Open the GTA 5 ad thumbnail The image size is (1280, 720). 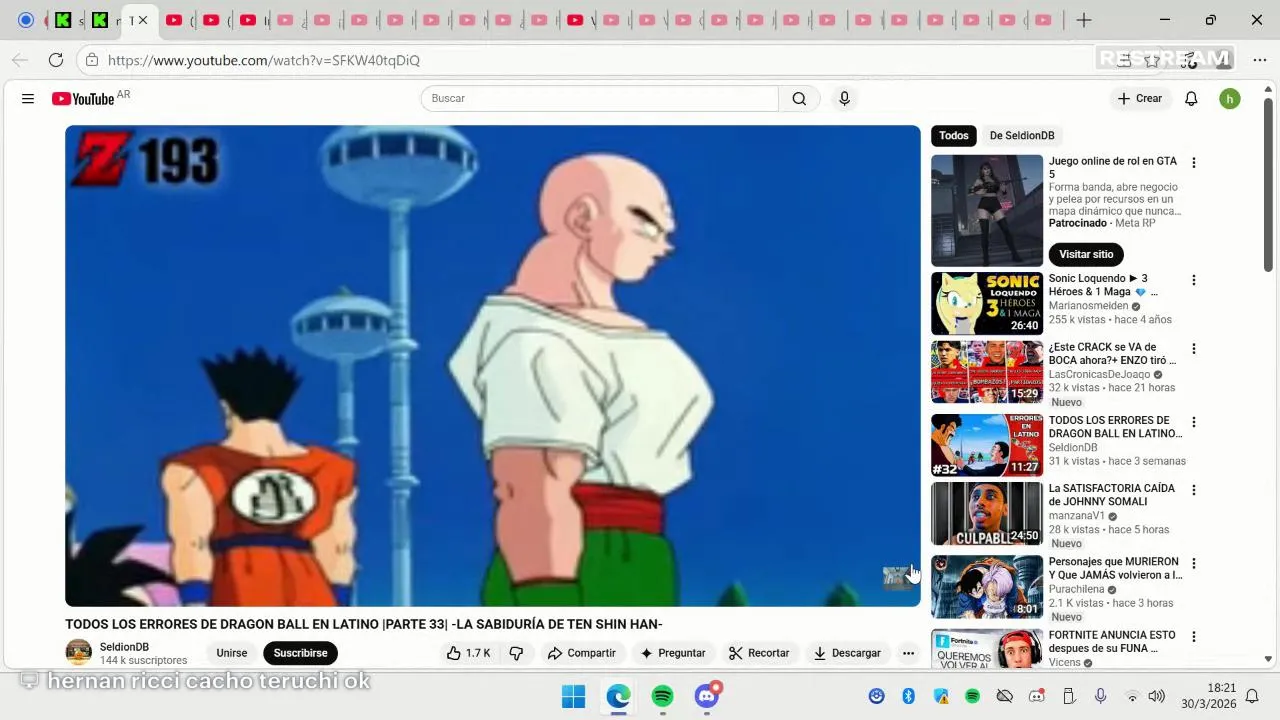click(x=987, y=210)
